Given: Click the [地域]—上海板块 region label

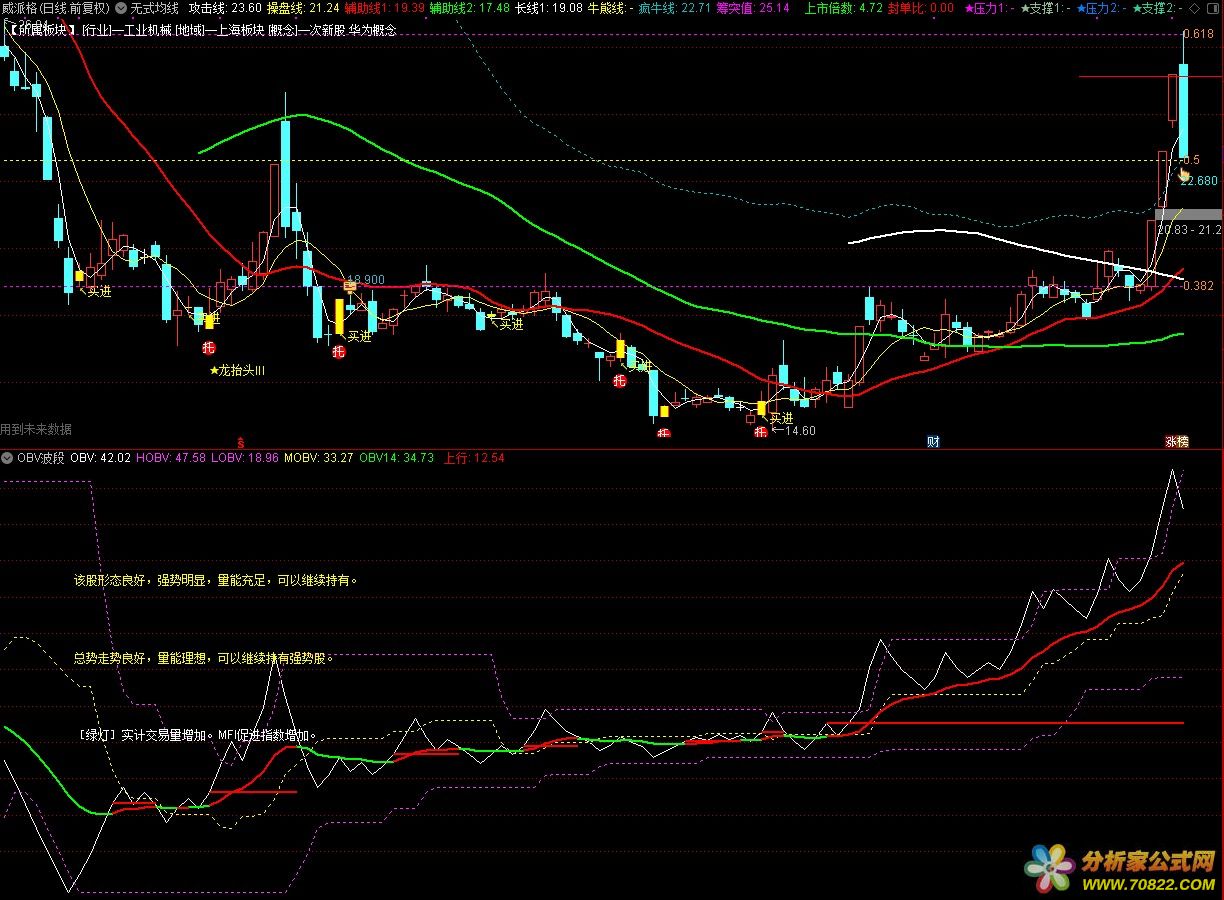Looking at the screenshot, I should (x=219, y=30).
